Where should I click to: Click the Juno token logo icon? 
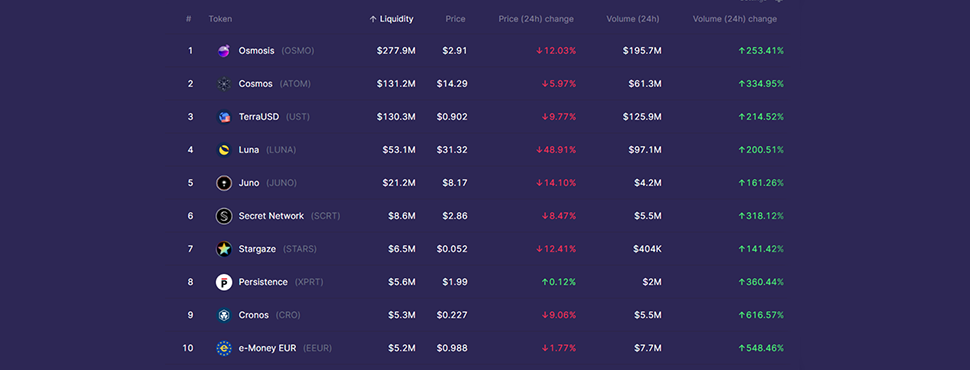pos(224,183)
